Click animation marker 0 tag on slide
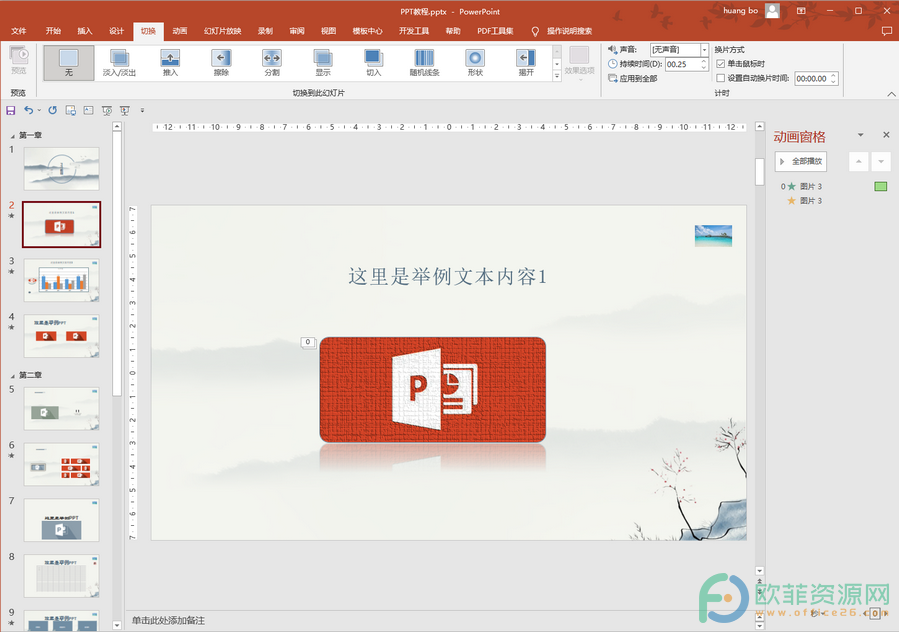The width and height of the screenshot is (899, 632). point(308,342)
